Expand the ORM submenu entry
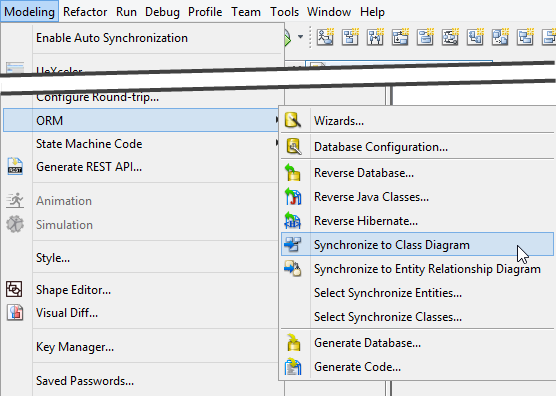This screenshot has height=396, width=556. 141,121
